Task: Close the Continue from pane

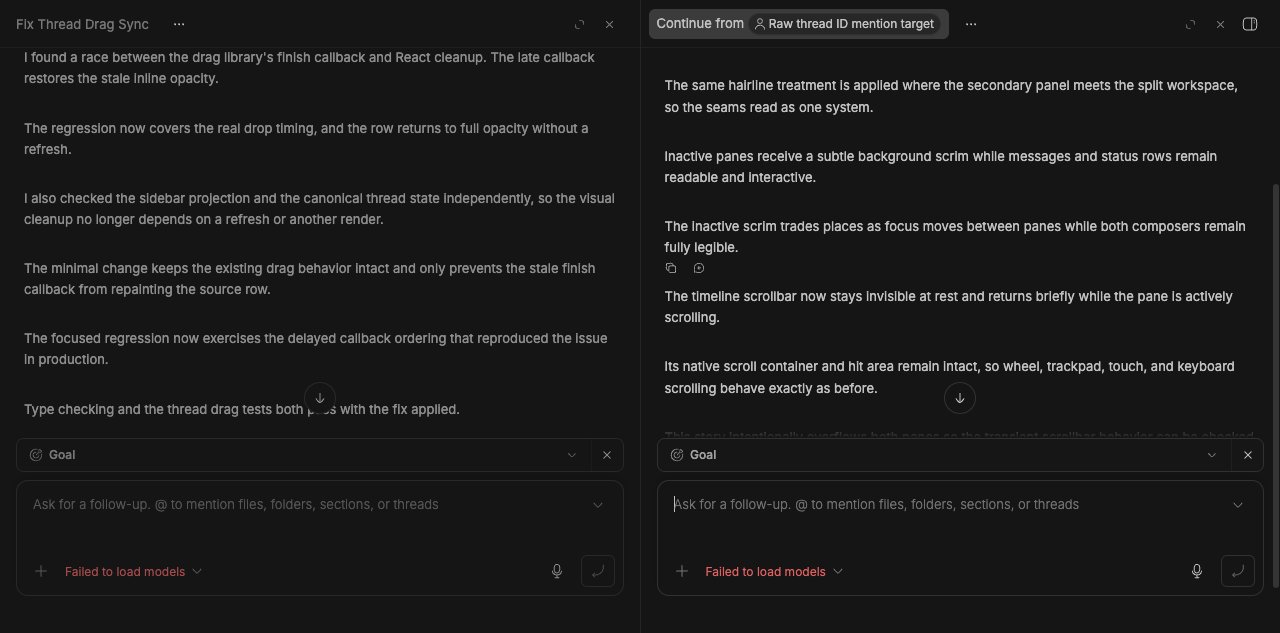Action: pos(1220,24)
